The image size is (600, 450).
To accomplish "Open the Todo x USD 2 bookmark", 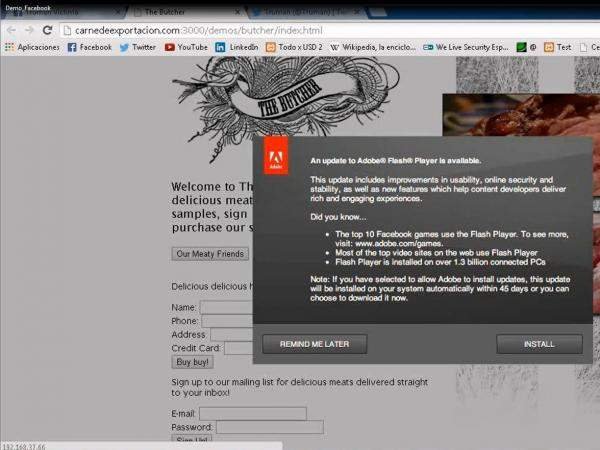I will [x=294, y=47].
